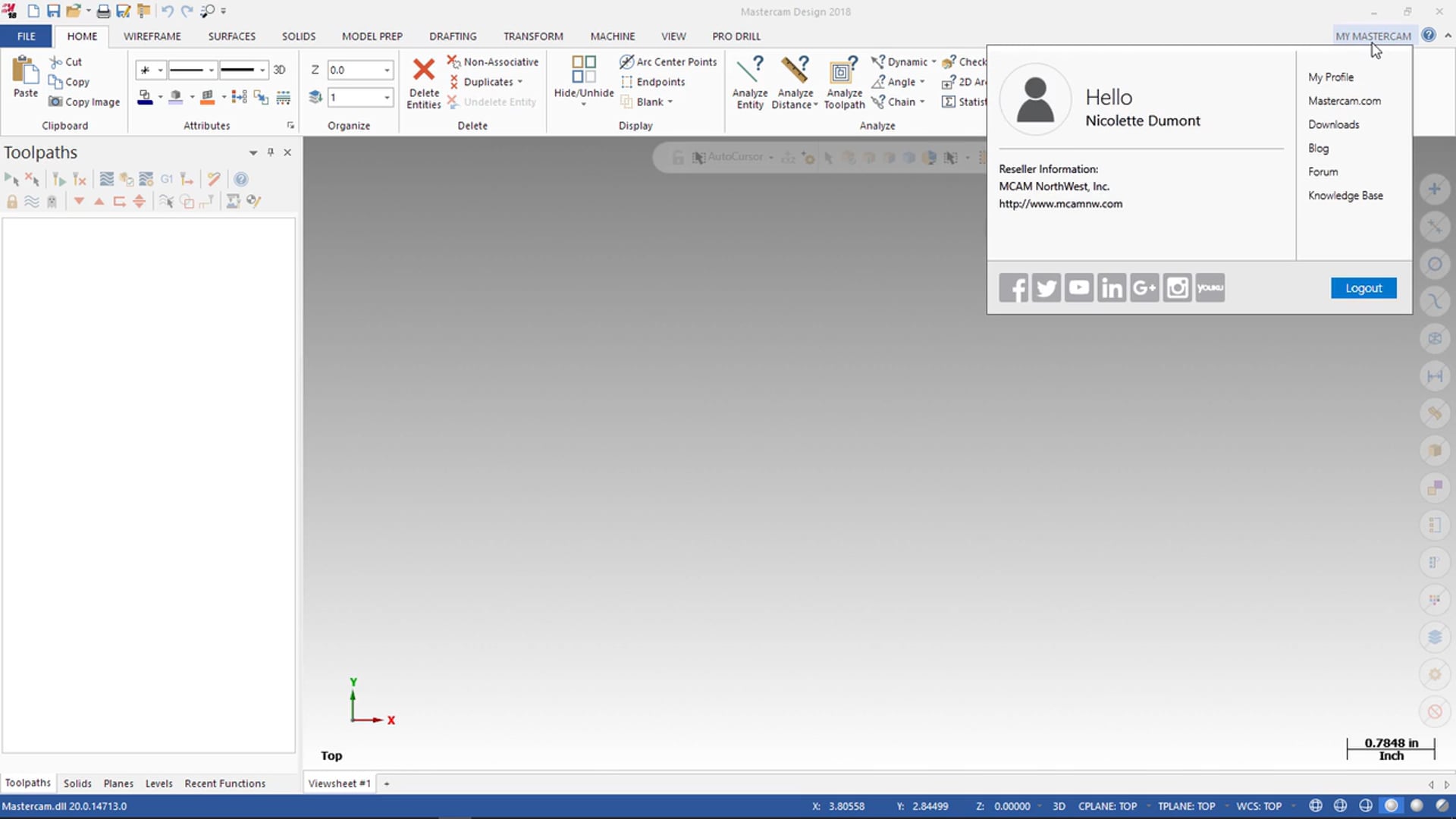
Task: Pin the Toolpaths panel
Action: 271,152
